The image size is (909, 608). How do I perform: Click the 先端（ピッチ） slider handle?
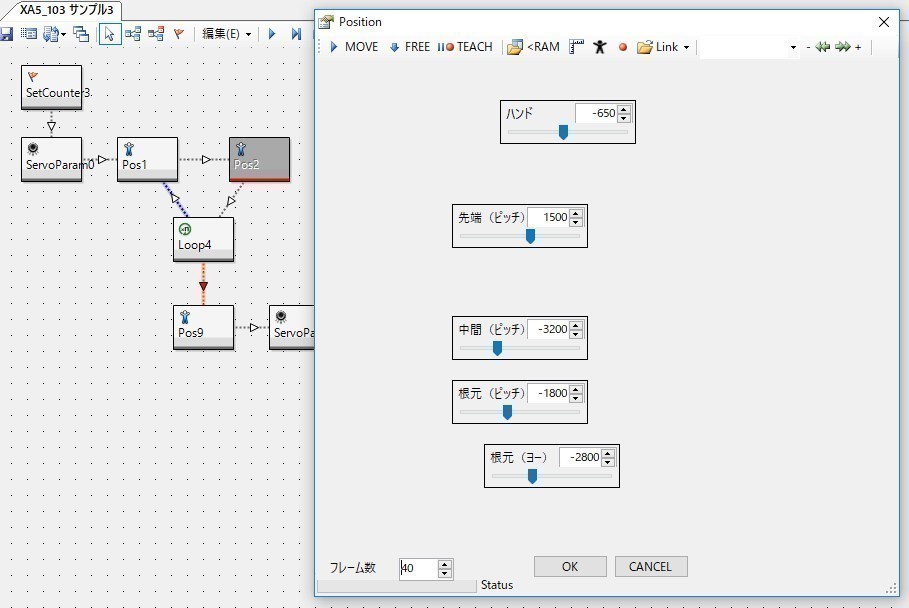click(530, 236)
